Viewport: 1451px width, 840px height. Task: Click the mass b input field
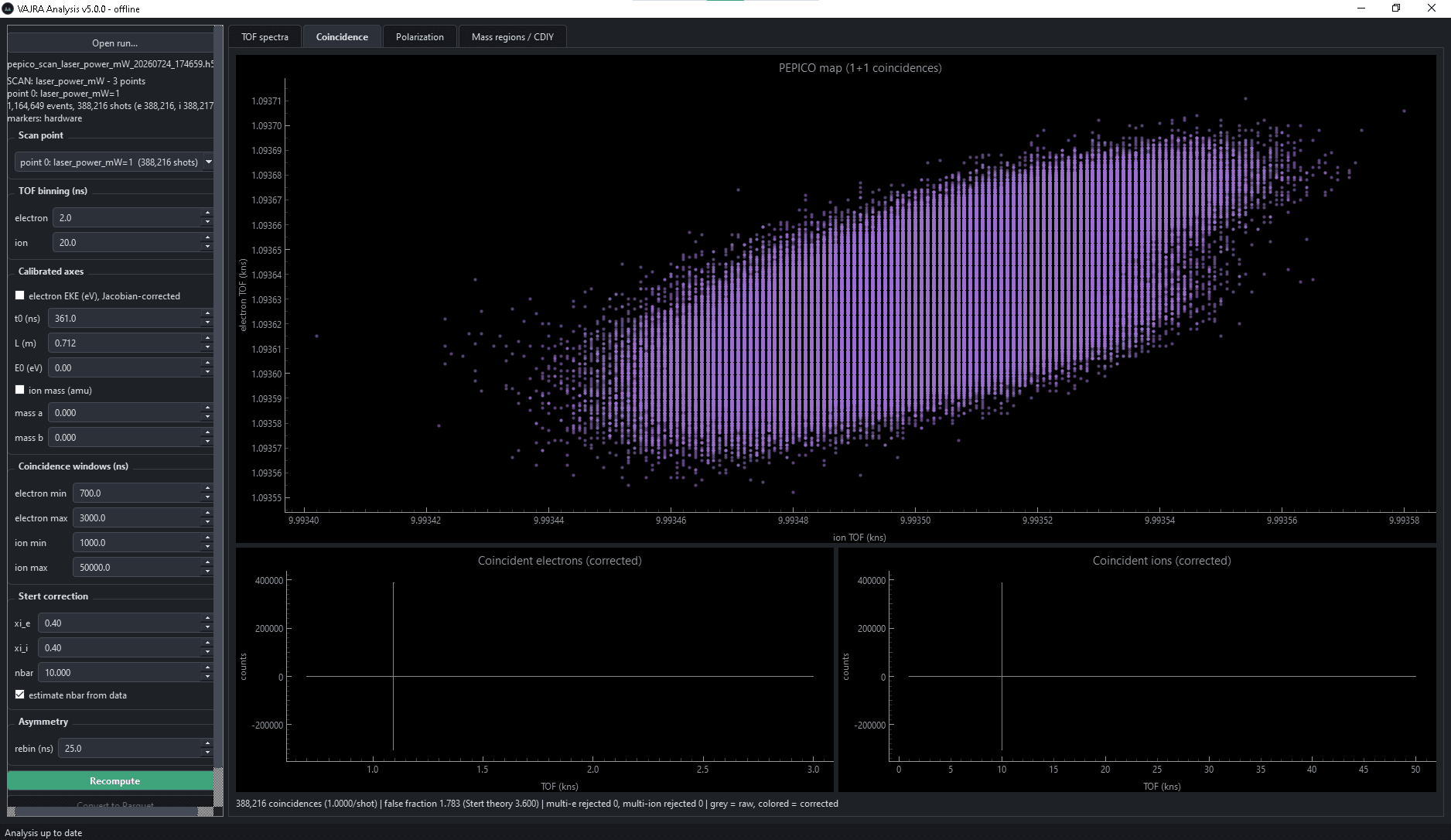point(125,438)
